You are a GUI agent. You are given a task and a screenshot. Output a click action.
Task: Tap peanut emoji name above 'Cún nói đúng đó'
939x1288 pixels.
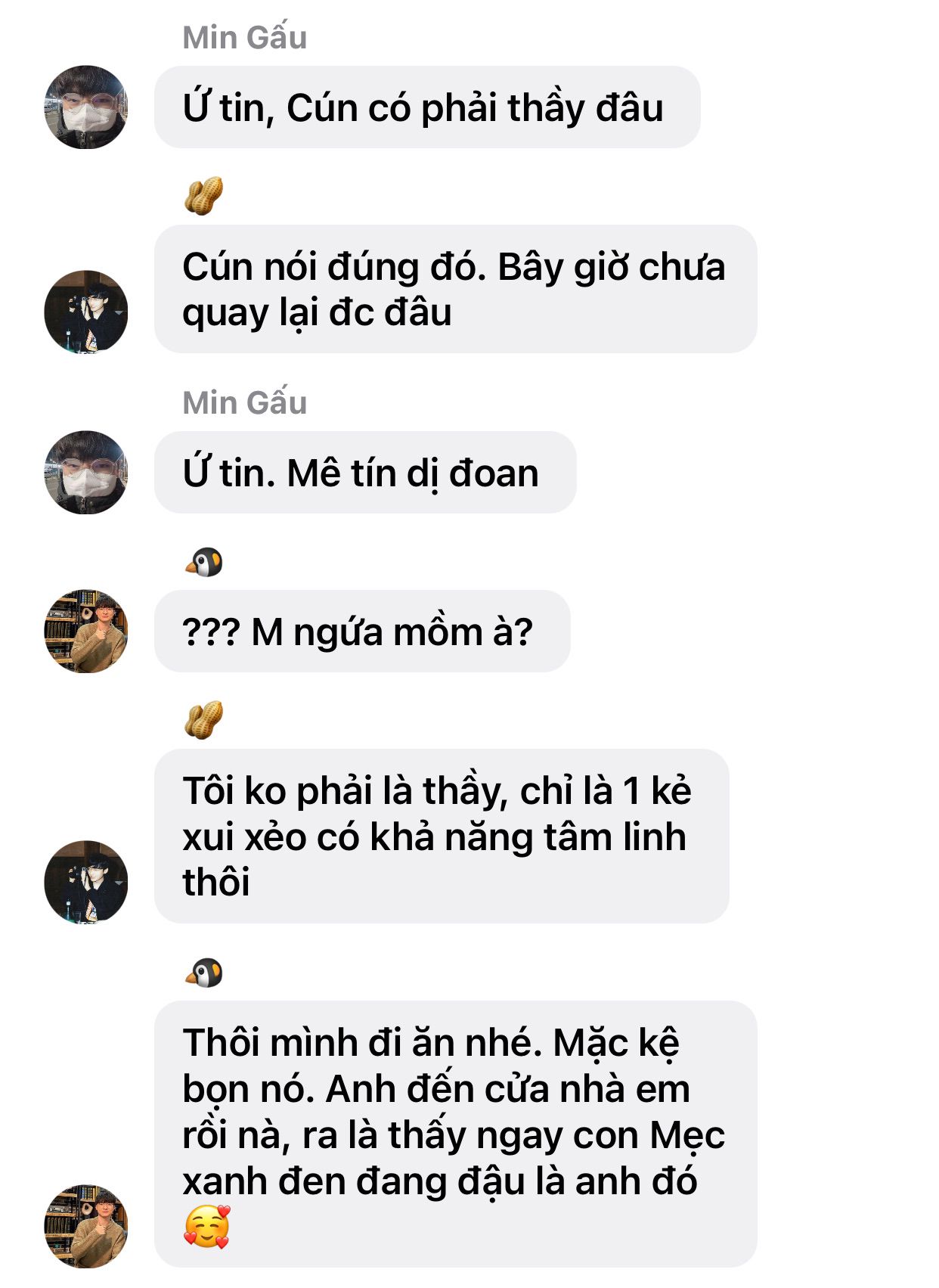click(204, 196)
